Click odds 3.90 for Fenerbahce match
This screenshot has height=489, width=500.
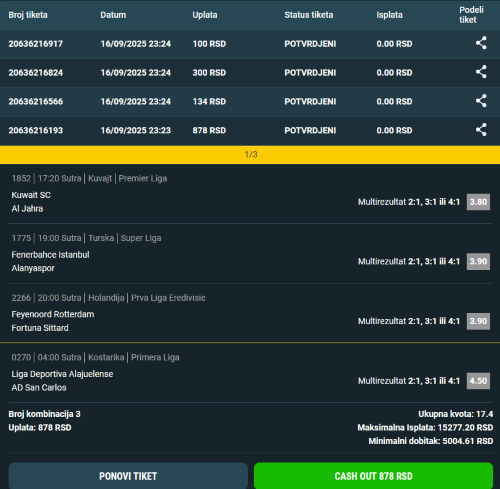click(x=478, y=262)
